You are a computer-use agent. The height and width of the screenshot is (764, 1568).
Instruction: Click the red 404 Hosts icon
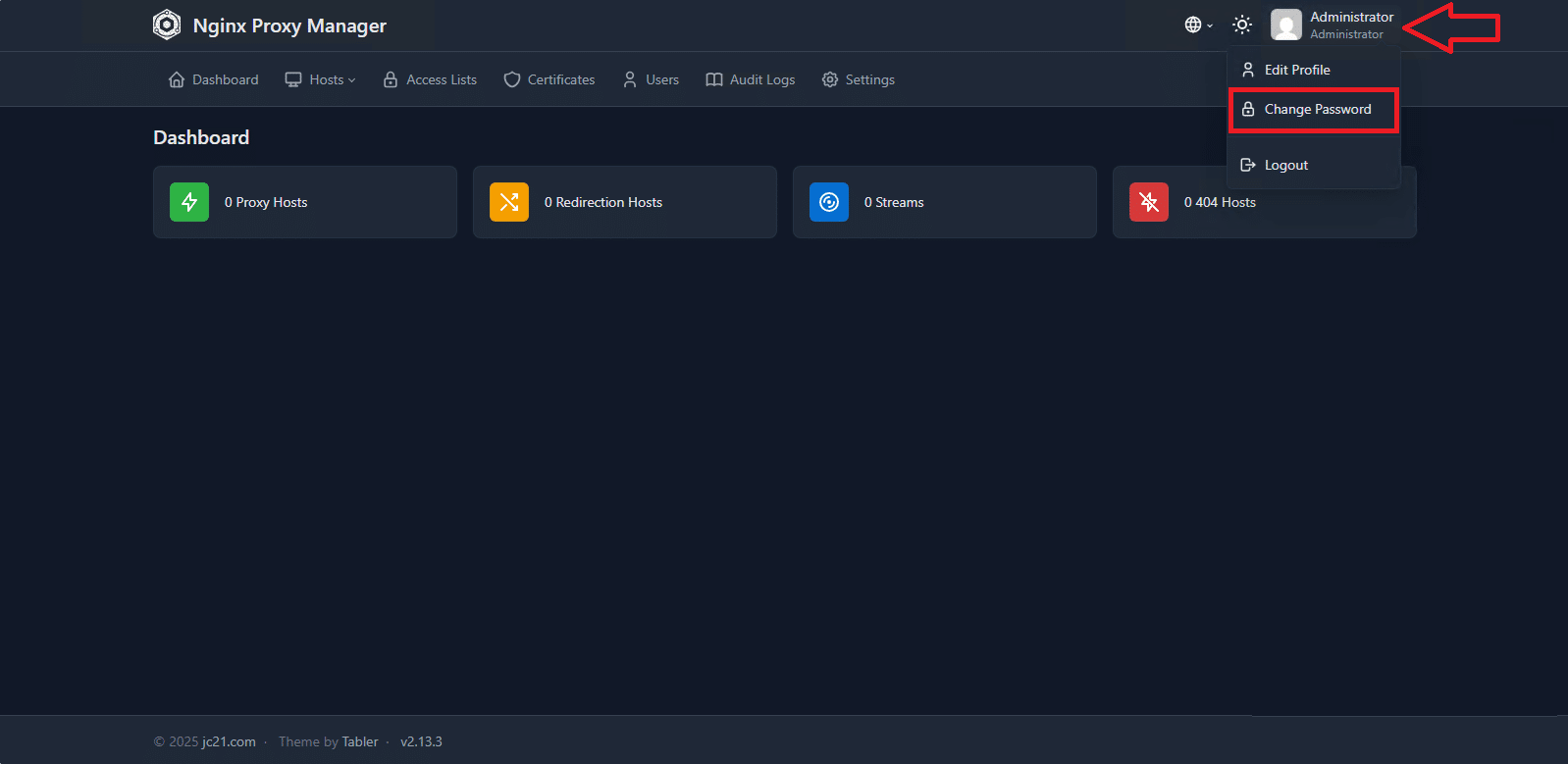[1149, 202]
